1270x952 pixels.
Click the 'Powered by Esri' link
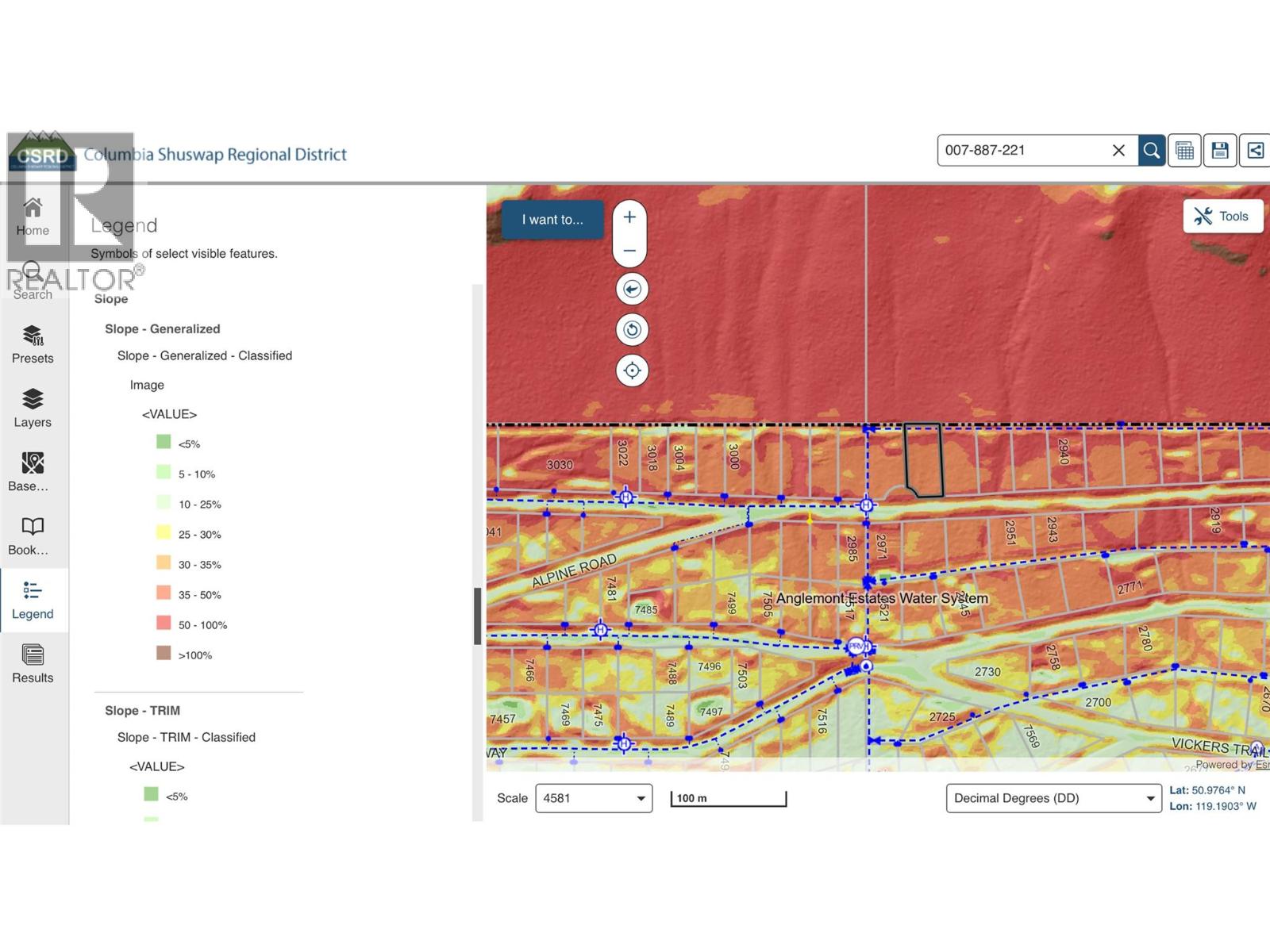point(1232,764)
